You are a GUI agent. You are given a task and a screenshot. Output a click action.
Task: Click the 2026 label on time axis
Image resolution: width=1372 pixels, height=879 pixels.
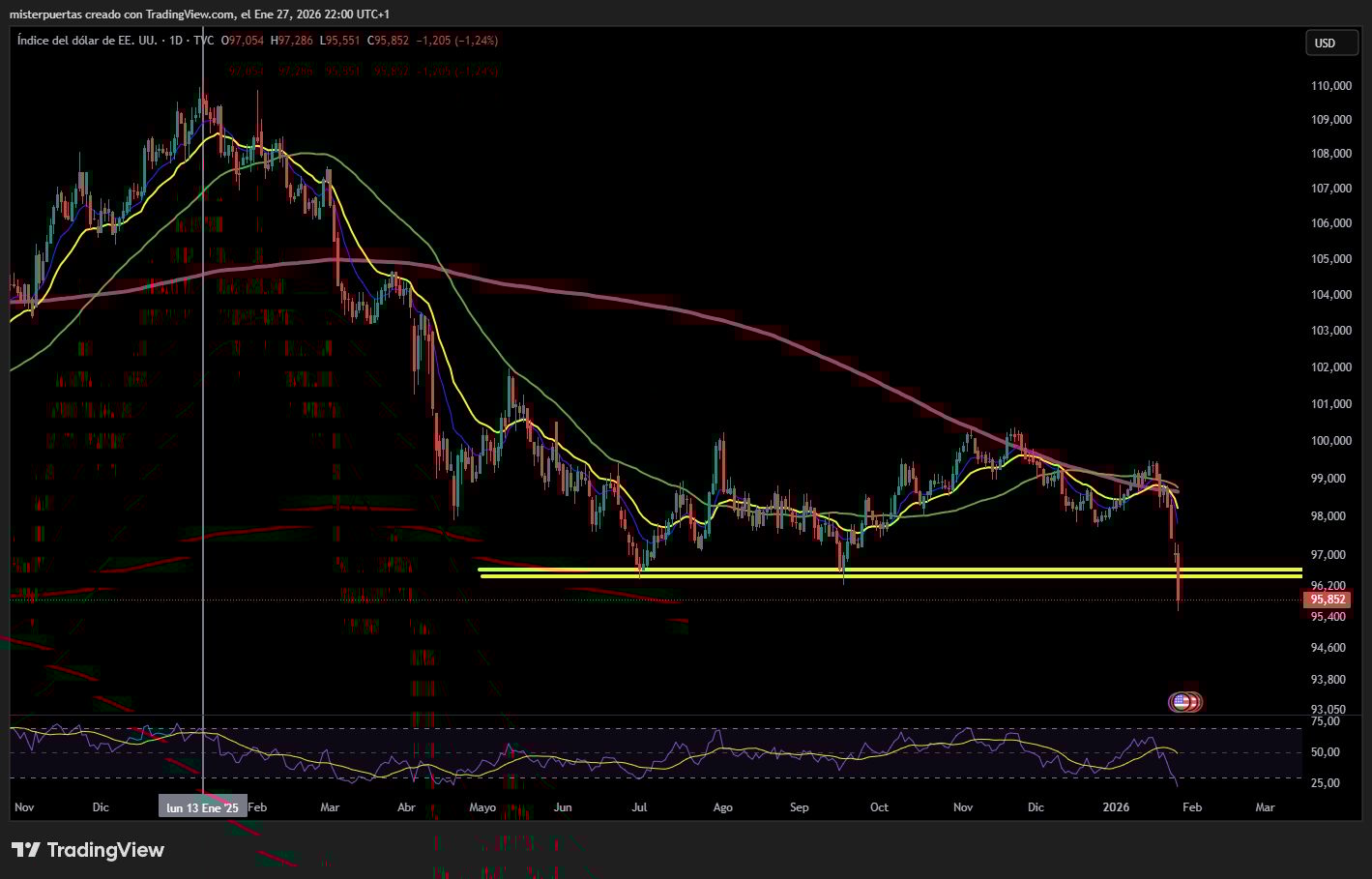[x=1116, y=807]
